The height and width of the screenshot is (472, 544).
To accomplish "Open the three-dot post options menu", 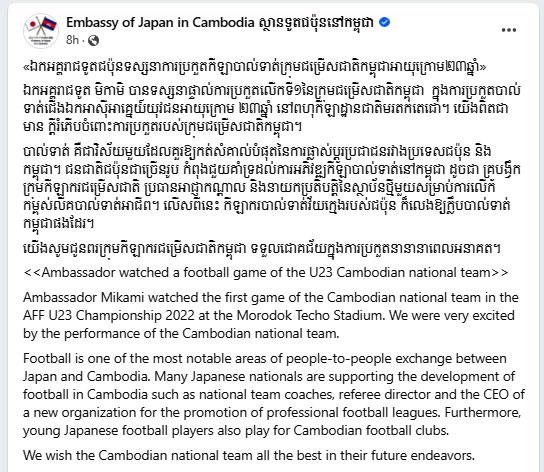I will point(509,30).
